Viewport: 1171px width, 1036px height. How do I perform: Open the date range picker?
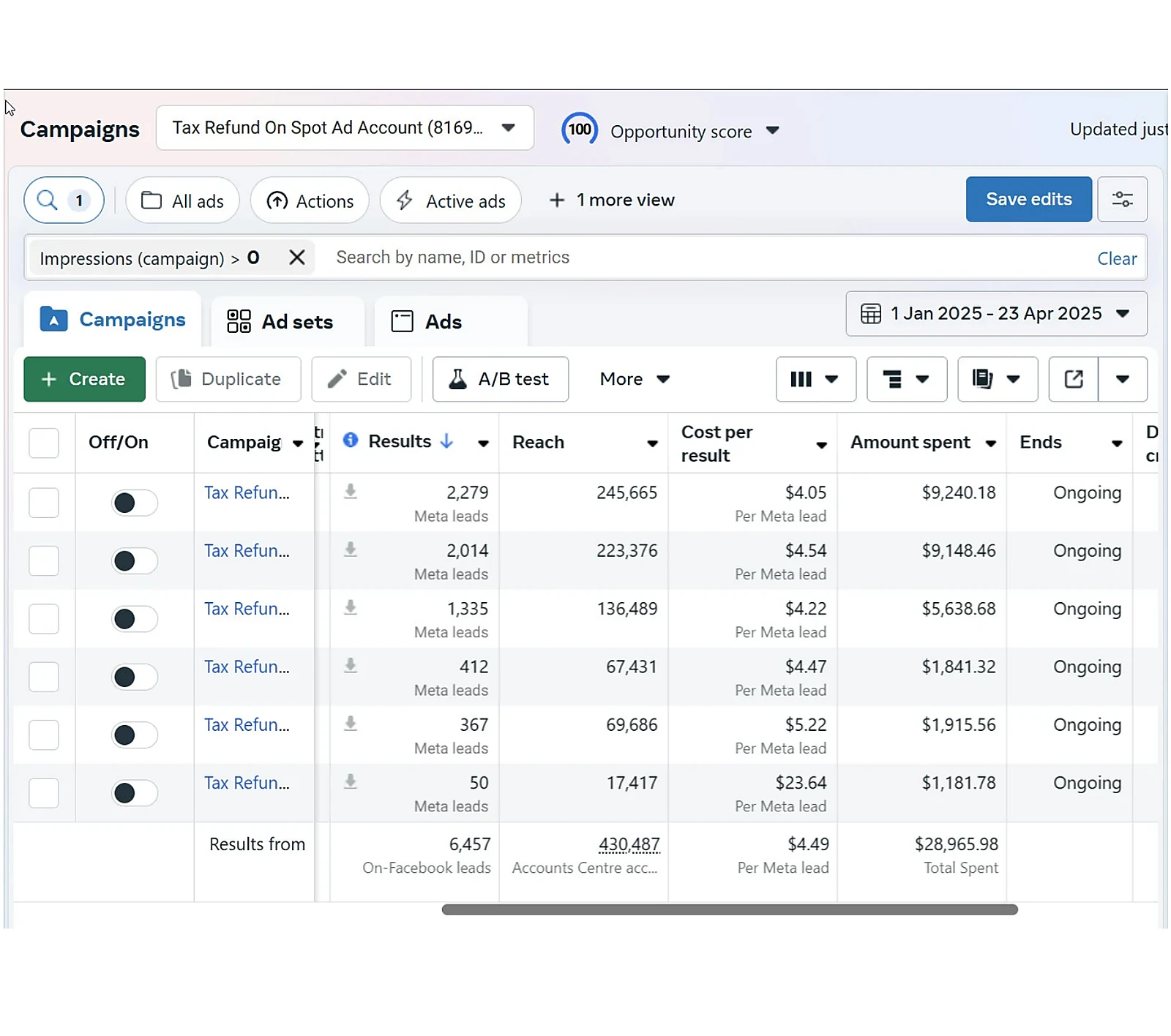(996, 314)
